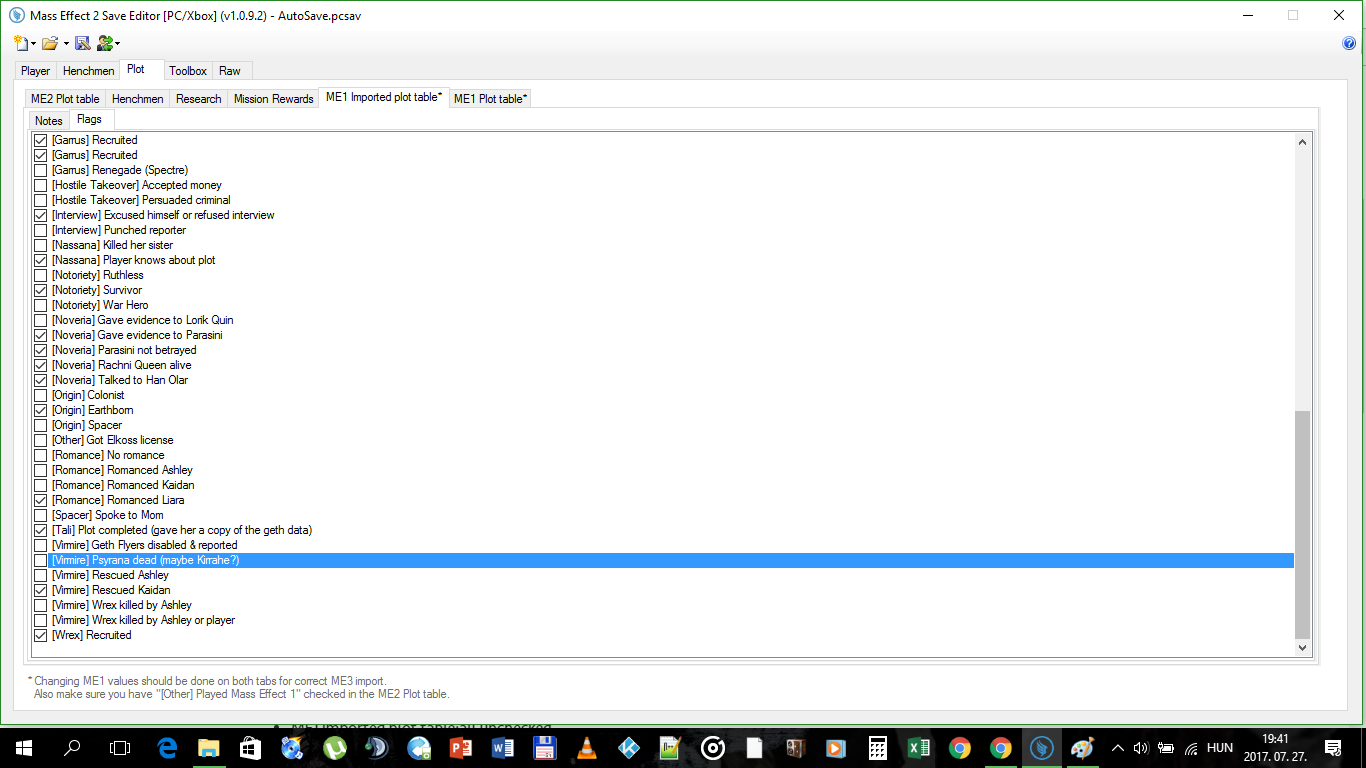Image resolution: width=1366 pixels, height=768 pixels.
Task: Expand the import/export dropdown arrow
Action: [x=117, y=44]
